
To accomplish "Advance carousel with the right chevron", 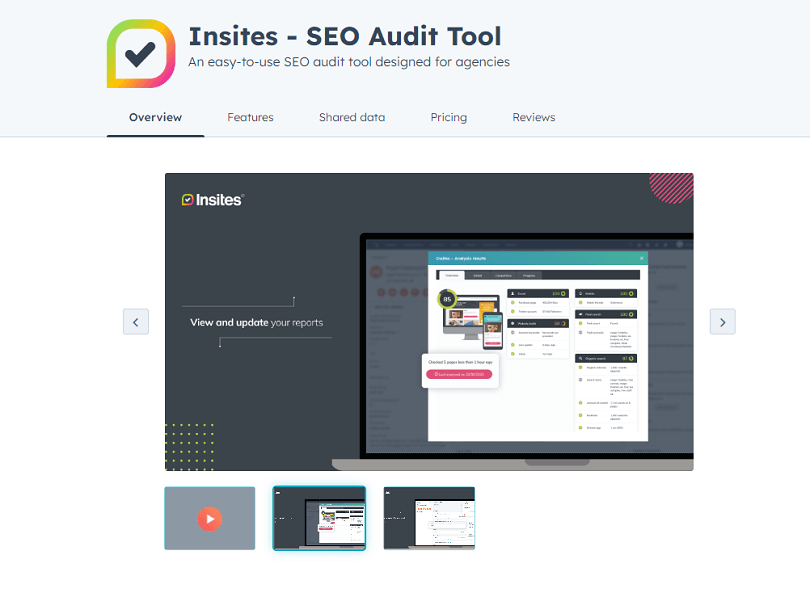I will tap(723, 322).
